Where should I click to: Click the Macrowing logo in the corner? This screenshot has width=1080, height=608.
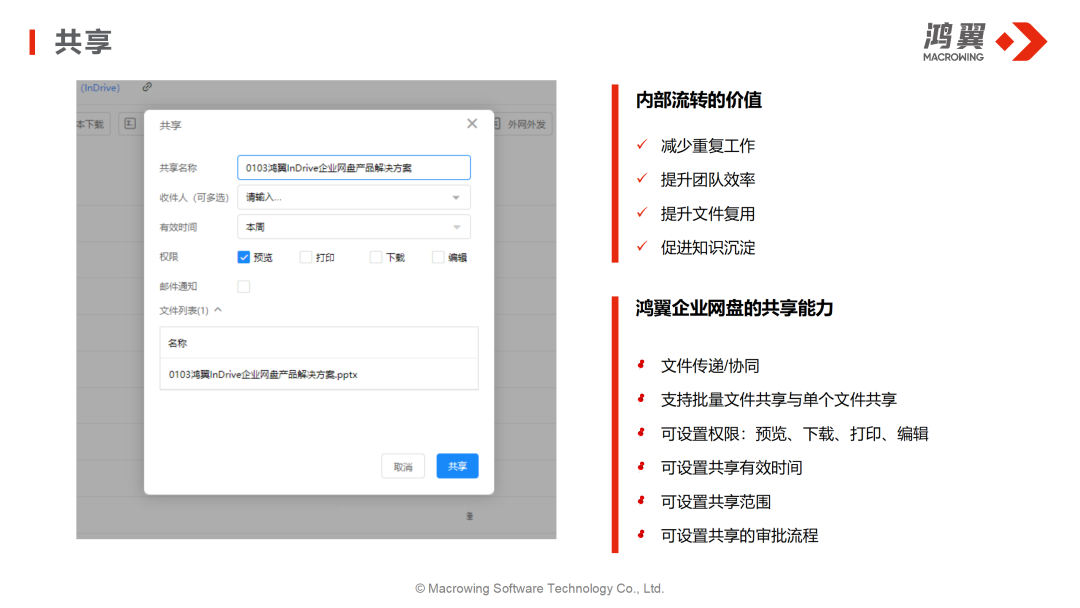pos(985,41)
